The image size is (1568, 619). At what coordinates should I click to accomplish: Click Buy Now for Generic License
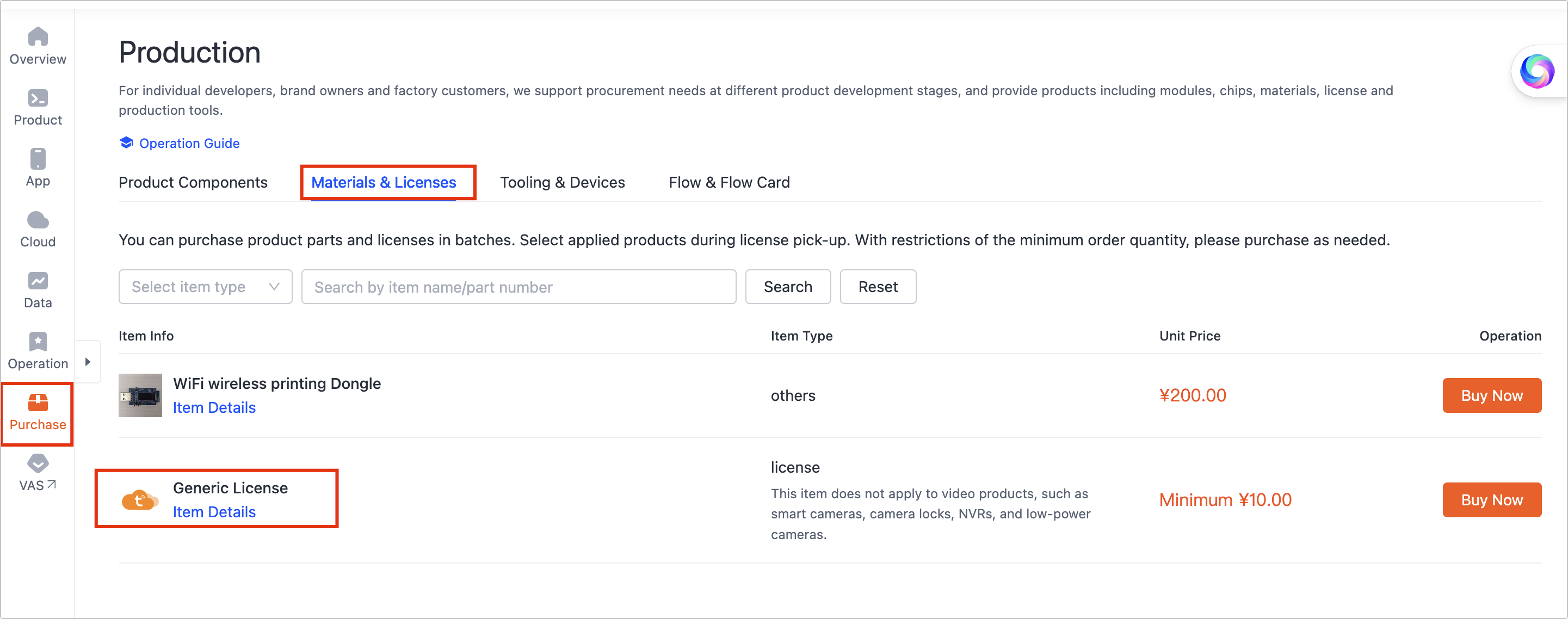click(1491, 499)
